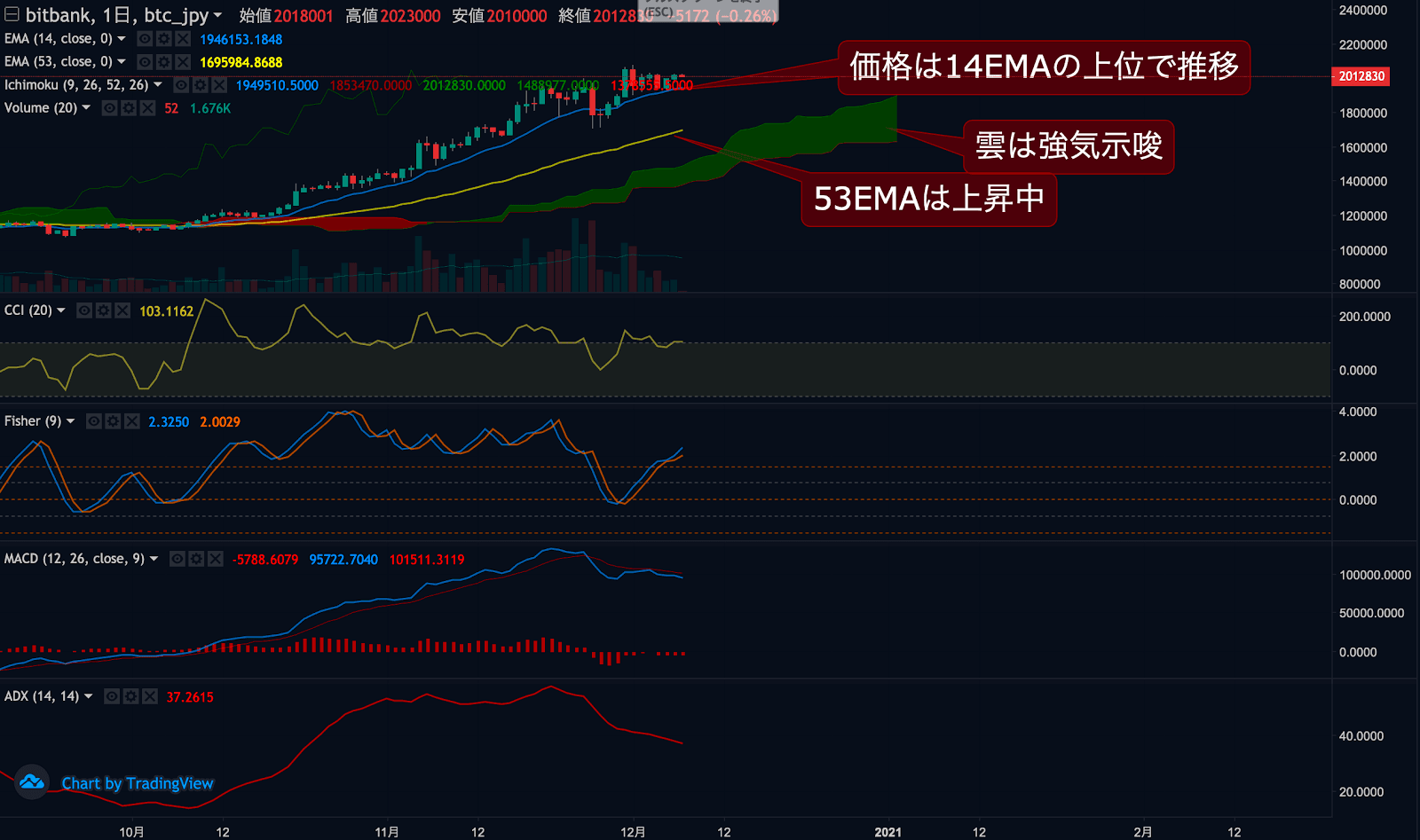Expand the btc_jpy symbol dropdown arrow
This screenshot has width=1420, height=840.
[x=217, y=15]
